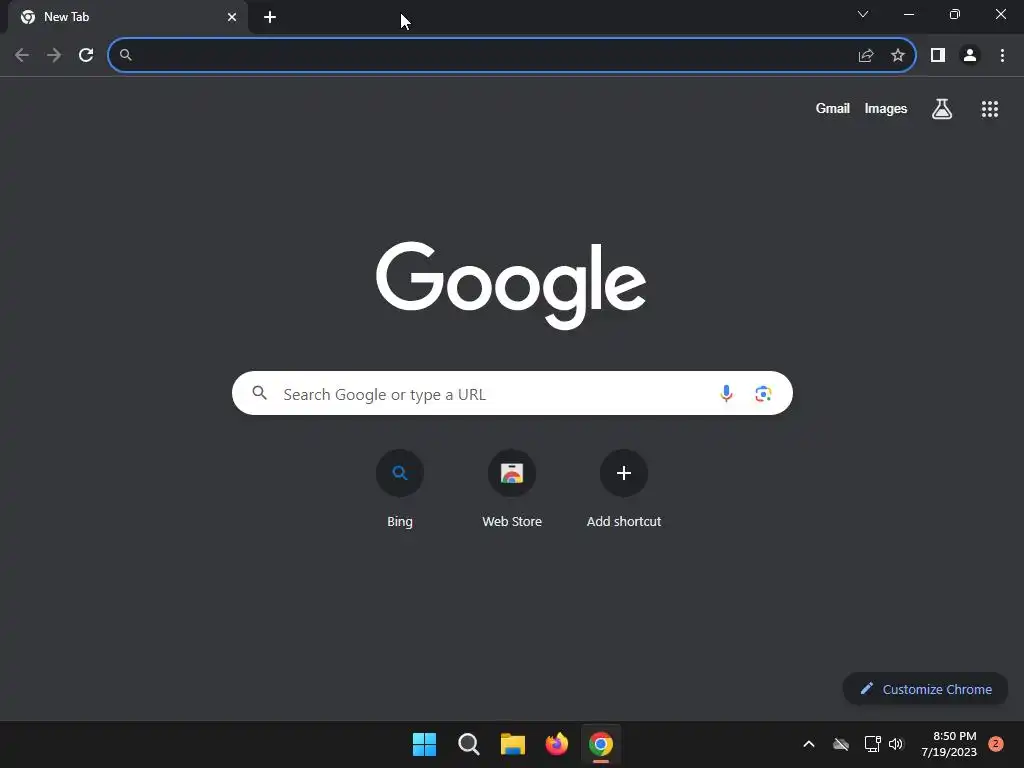Restore down the Chrome window
This screenshot has width=1024, height=768.
(955, 14)
